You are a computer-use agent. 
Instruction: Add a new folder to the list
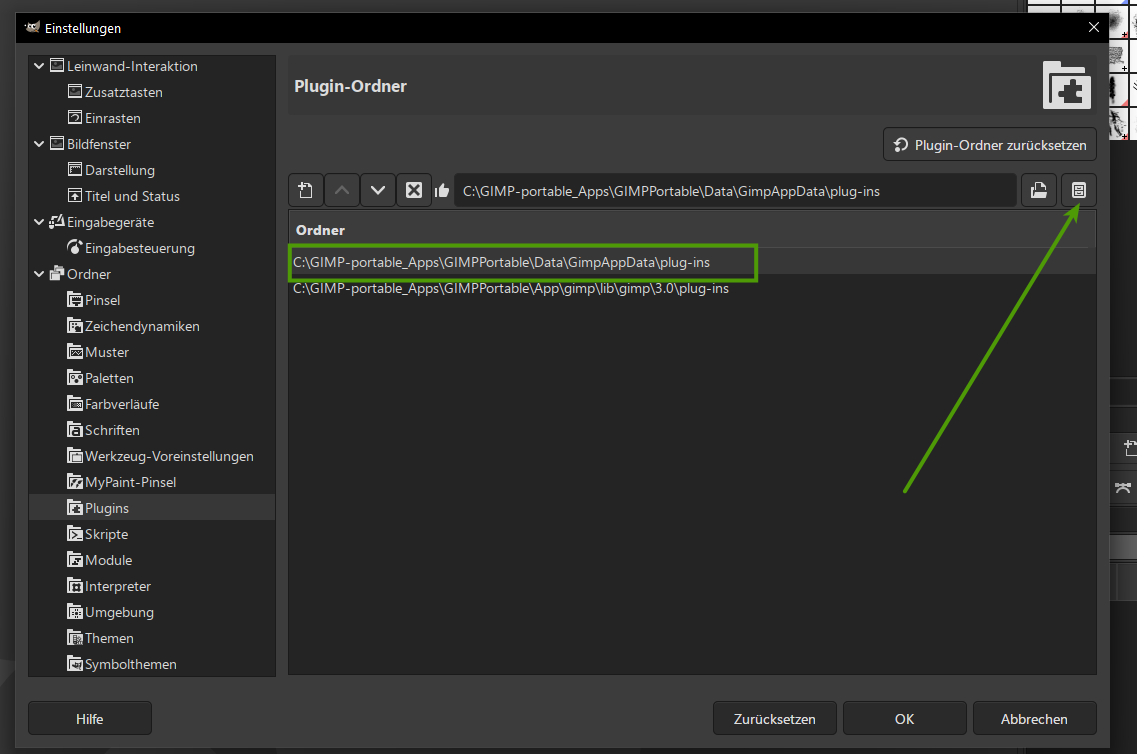click(305, 191)
